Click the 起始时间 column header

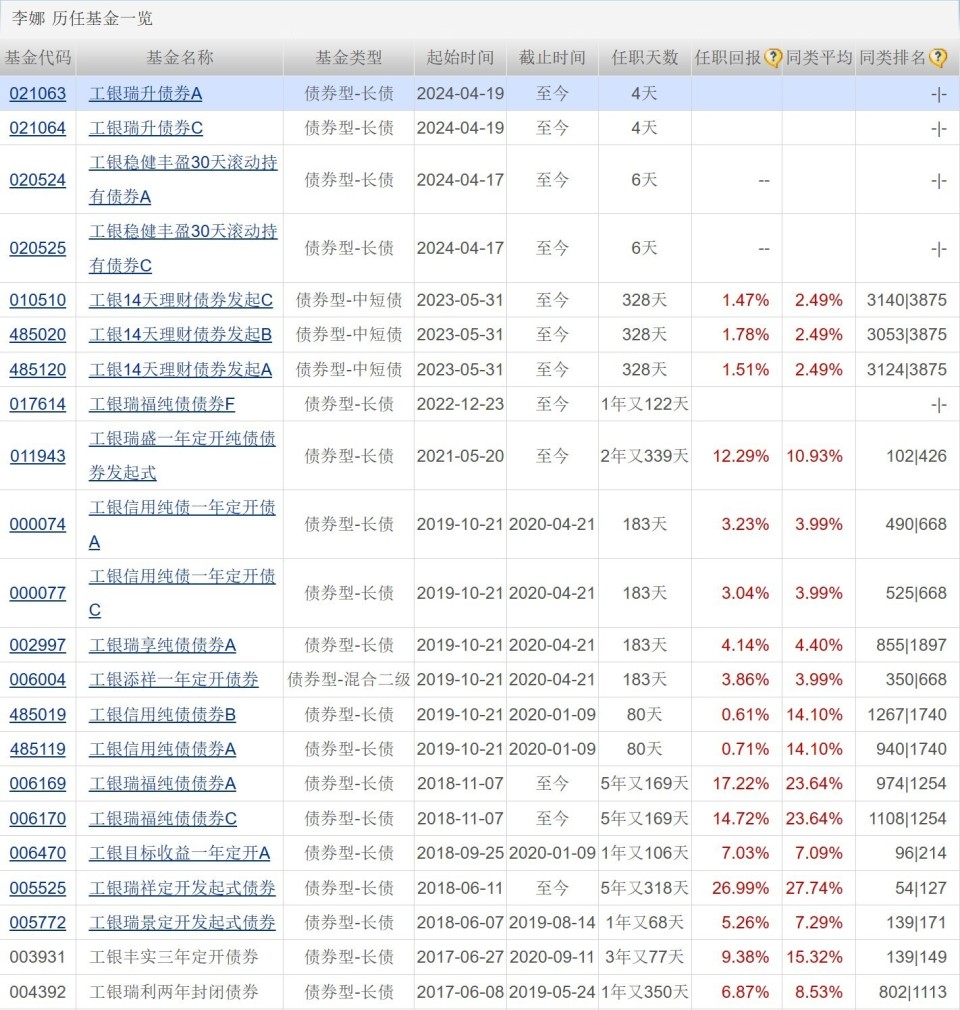[460, 58]
